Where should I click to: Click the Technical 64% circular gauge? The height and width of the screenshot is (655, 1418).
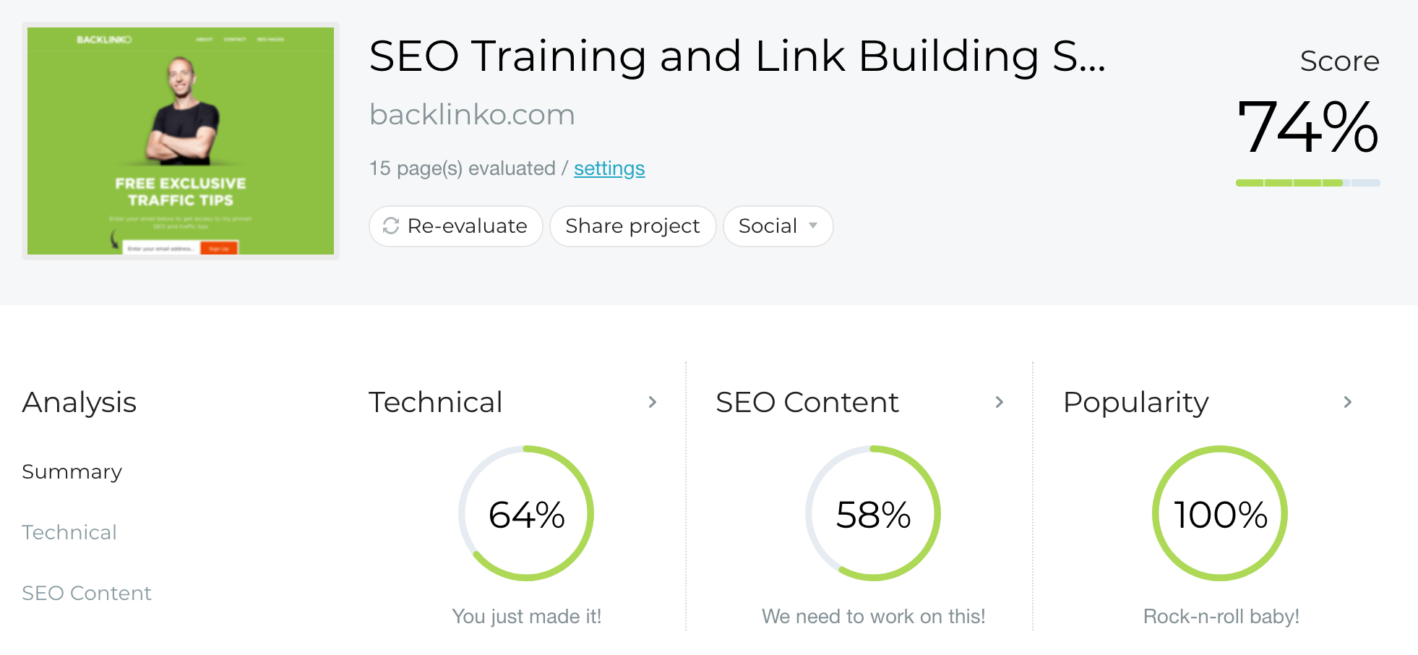526,514
